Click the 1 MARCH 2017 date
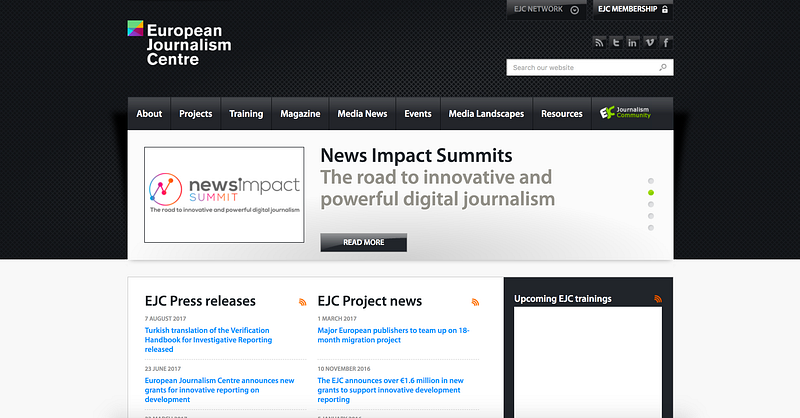The height and width of the screenshot is (418, 800). [x=337, y=318]
